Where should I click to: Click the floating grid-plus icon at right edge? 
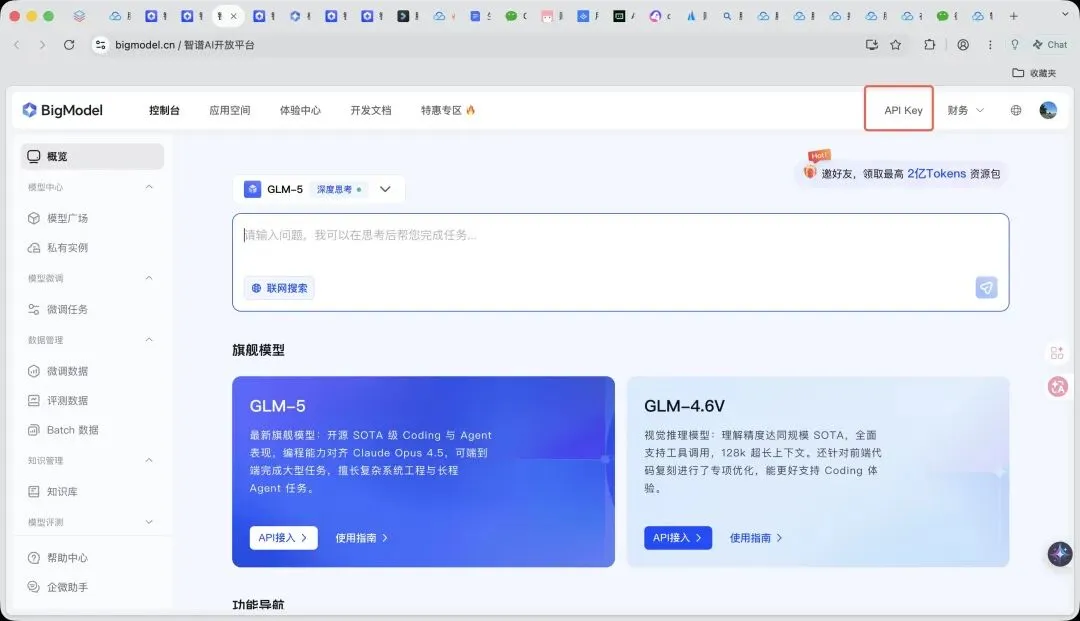1057,353
